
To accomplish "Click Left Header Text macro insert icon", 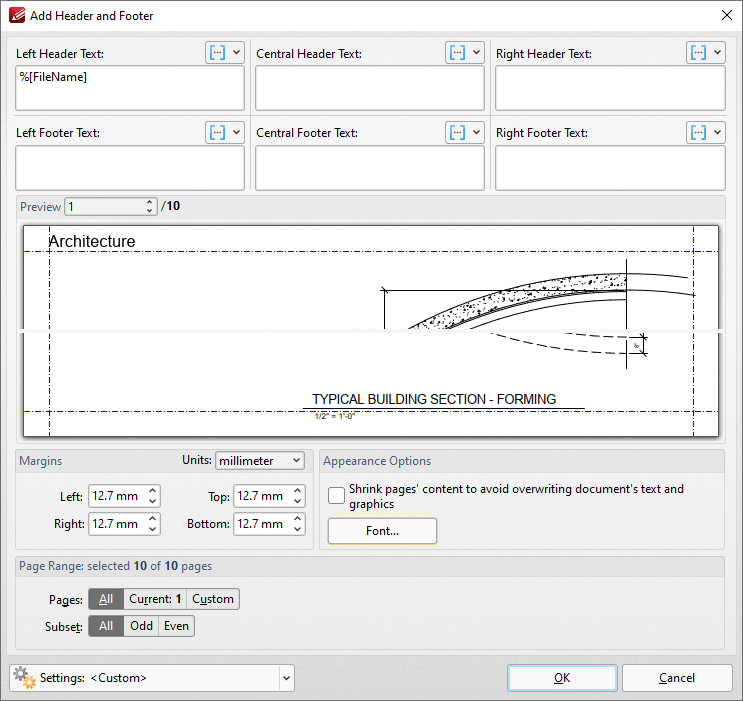I will pos(217,53).
